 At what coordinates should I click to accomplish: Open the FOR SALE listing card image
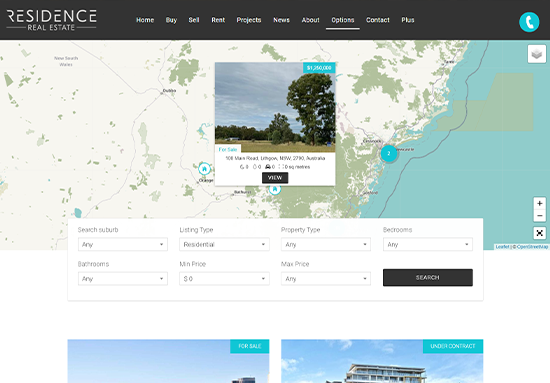[x=168, y=361]
